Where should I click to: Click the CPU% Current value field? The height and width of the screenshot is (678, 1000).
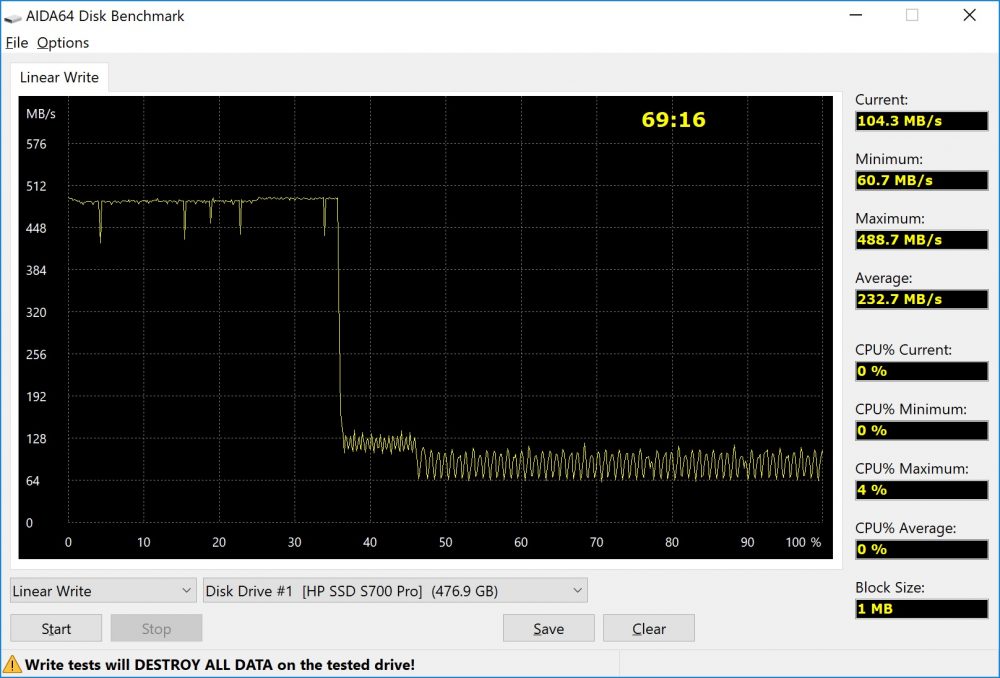coord(921,371)
